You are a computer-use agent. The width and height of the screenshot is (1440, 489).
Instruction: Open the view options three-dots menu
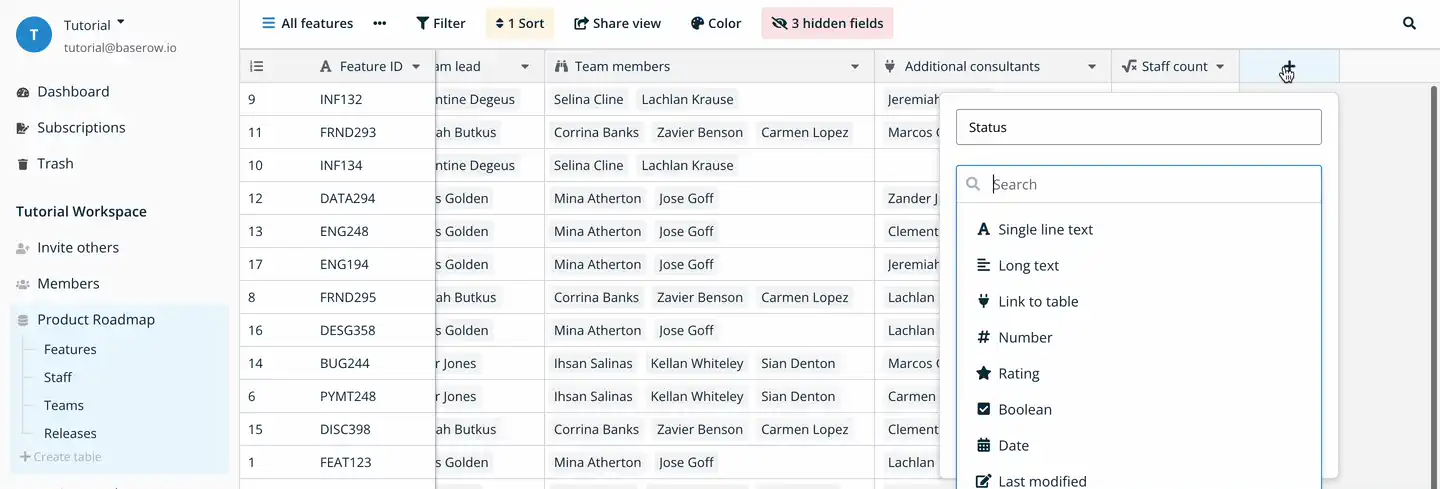(379, 23)
